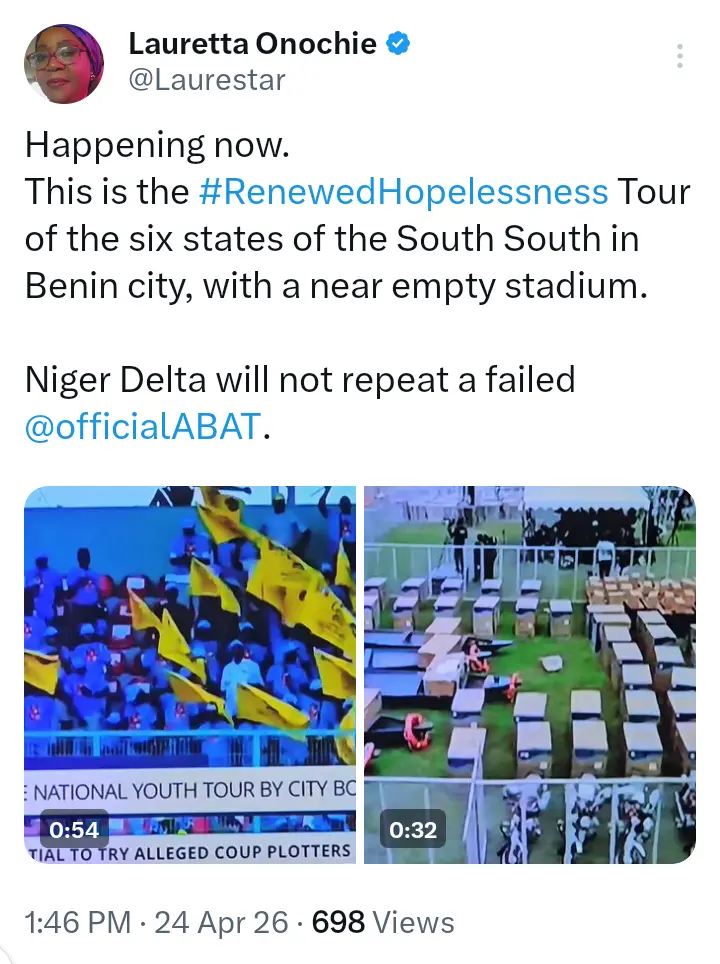Click the "Happening now." text line

tap(157, 145)
